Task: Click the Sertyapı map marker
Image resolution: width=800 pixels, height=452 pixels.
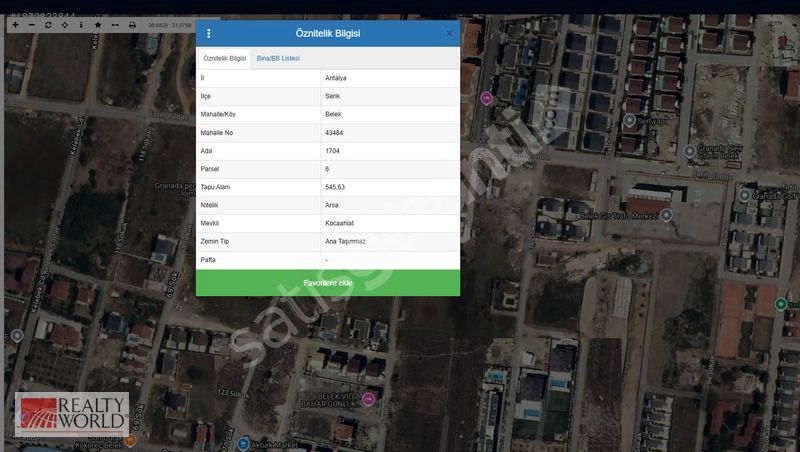Action: (630, 120)
